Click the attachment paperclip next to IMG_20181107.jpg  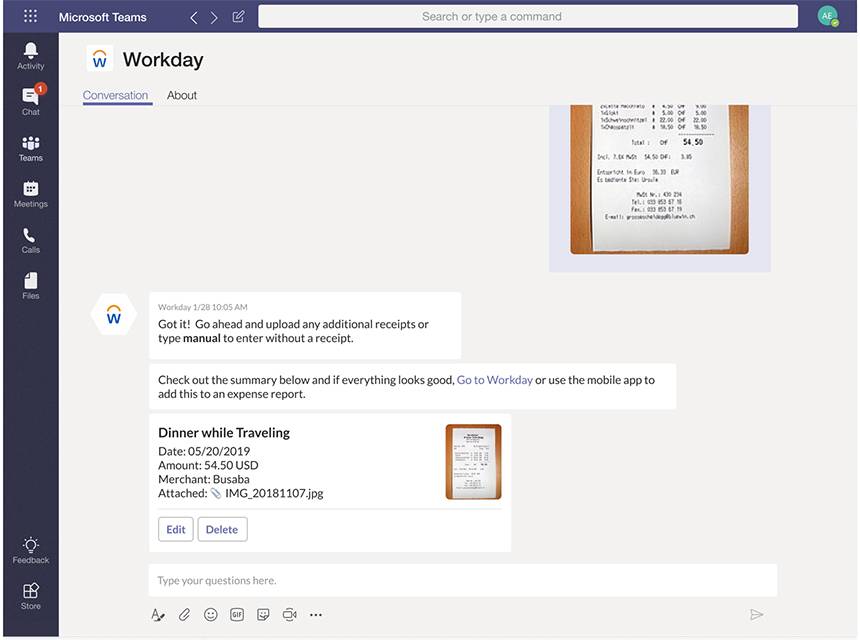point(216,494)
